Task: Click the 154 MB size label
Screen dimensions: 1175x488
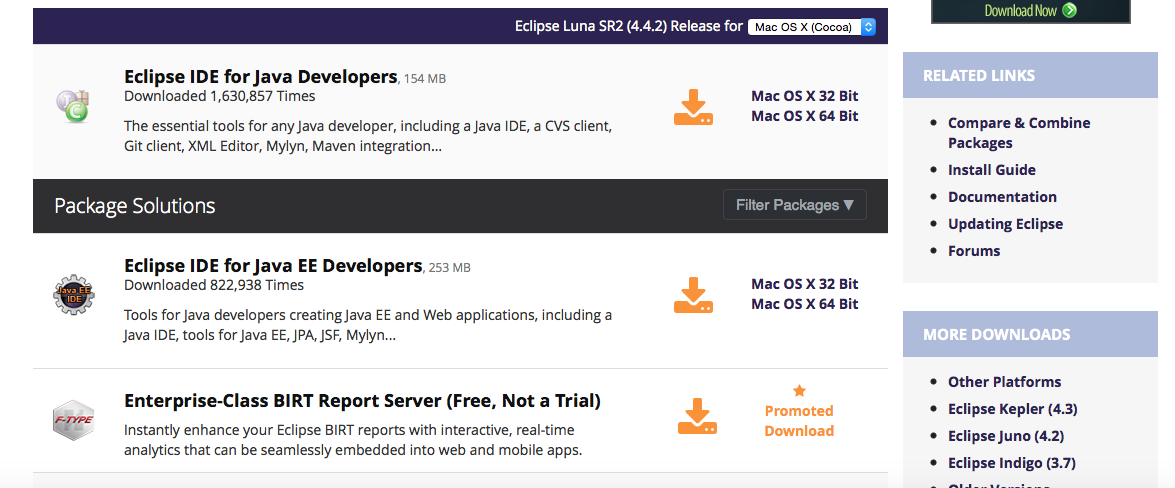Action: click(425, 79)
